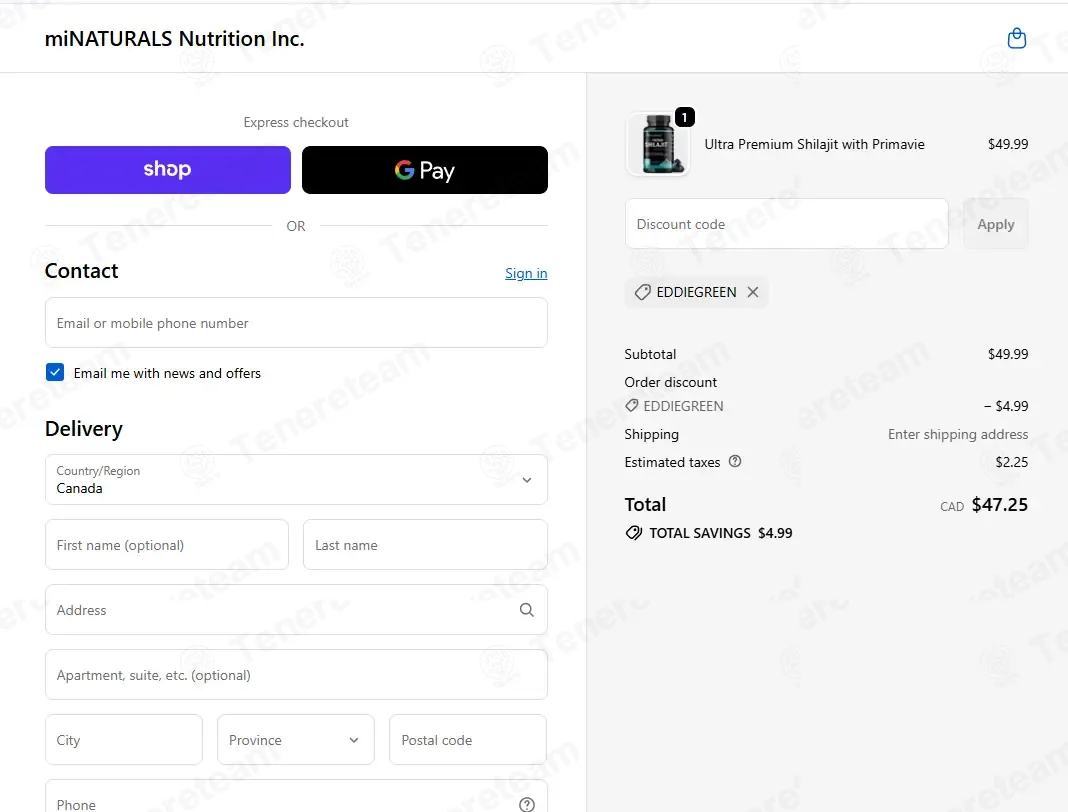Click the Postal code field
Viewport: 1068px width, 812px height.
[x=468, y=740]
